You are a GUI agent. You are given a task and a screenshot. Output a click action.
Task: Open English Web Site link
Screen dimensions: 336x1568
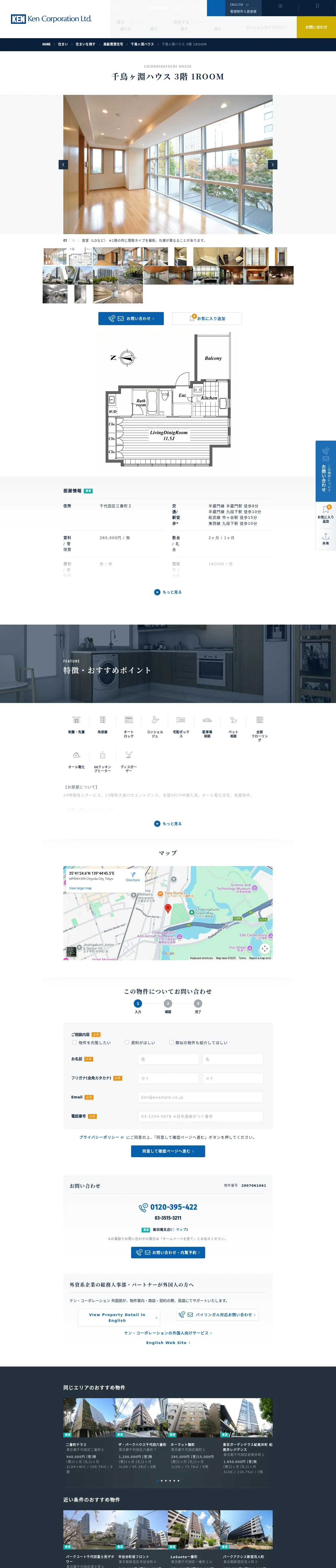click(168, 1342)
